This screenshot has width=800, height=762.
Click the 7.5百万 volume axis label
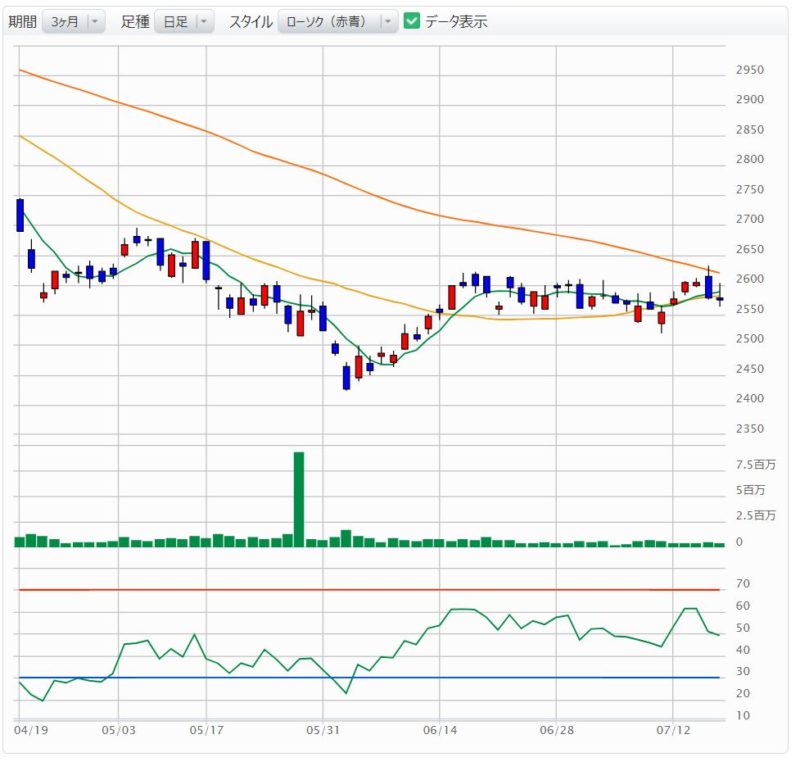[x=756, y=465]
